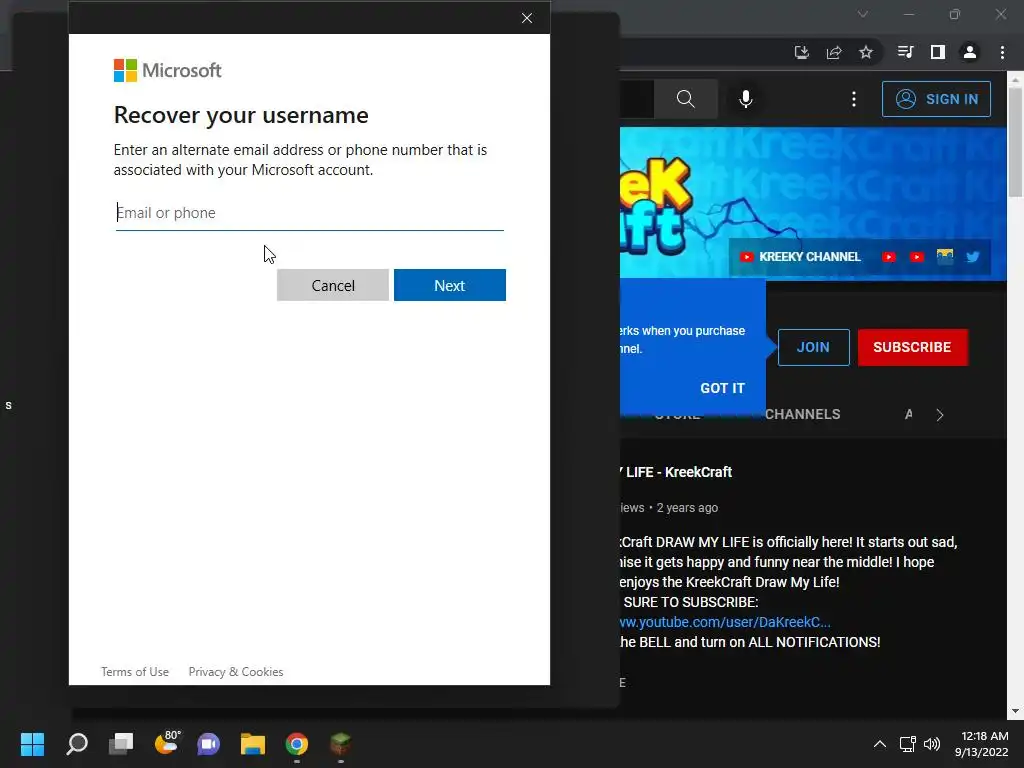Open the Privacy & Cookies link
The height and width of the screenshot is (768, 1024).
click(236, 672)
